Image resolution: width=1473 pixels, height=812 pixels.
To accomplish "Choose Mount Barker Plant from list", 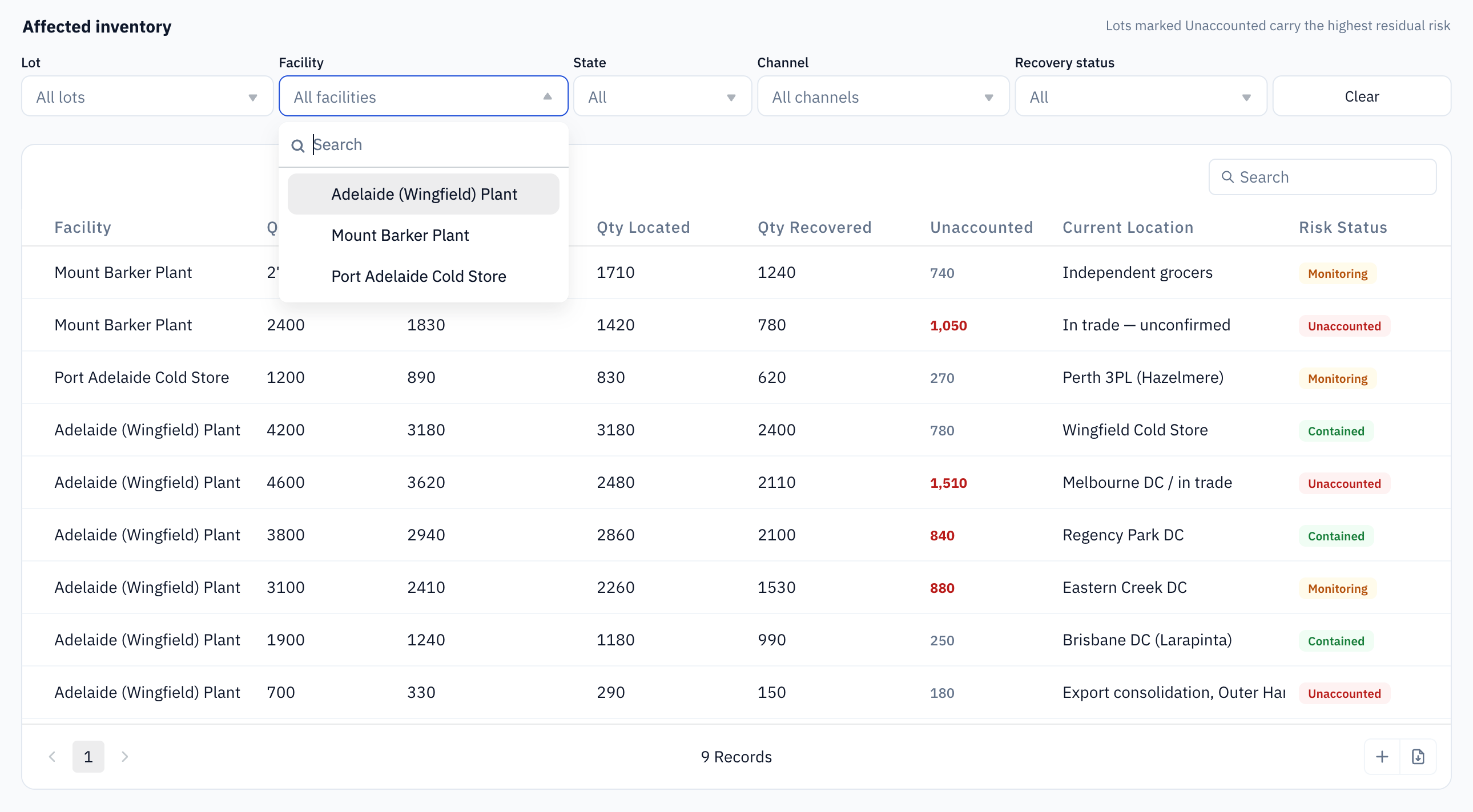I will pos(423,236).
